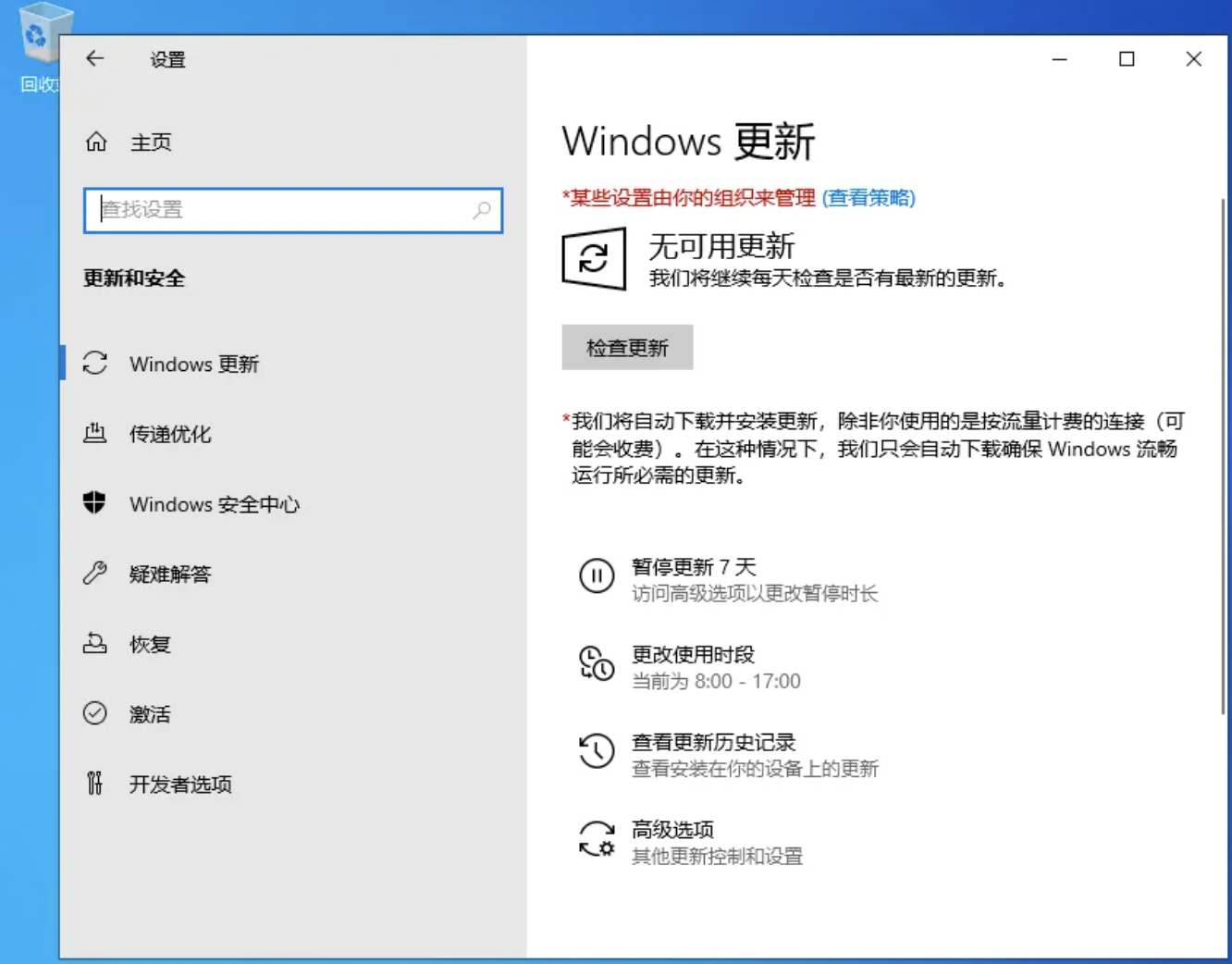
Task: Select the 激活 checkmark icon
Action: (x=95, y=713)
